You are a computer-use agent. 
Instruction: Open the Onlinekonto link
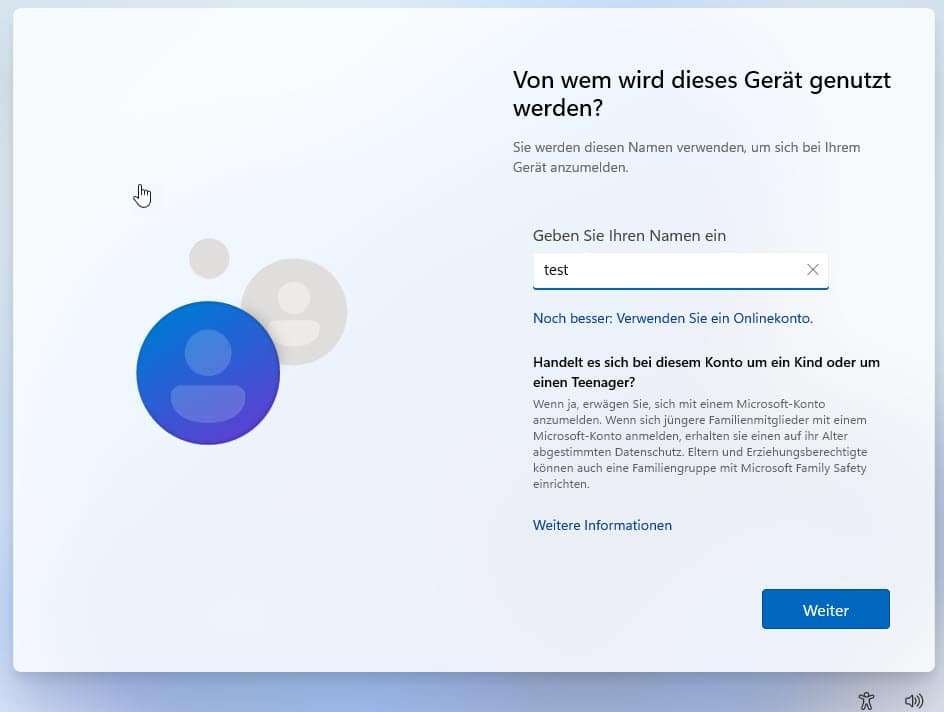672,318
